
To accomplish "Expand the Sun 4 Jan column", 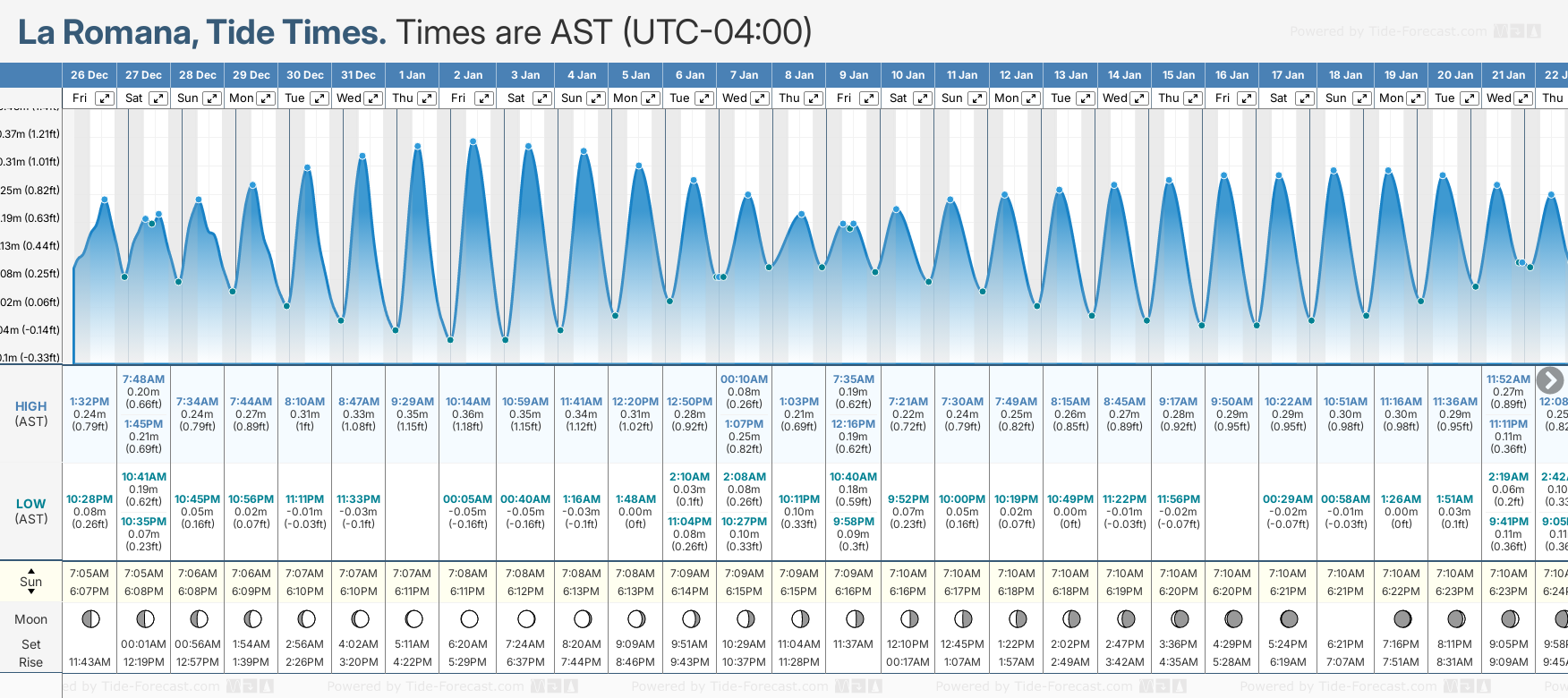I will click(x=596, y=98).
